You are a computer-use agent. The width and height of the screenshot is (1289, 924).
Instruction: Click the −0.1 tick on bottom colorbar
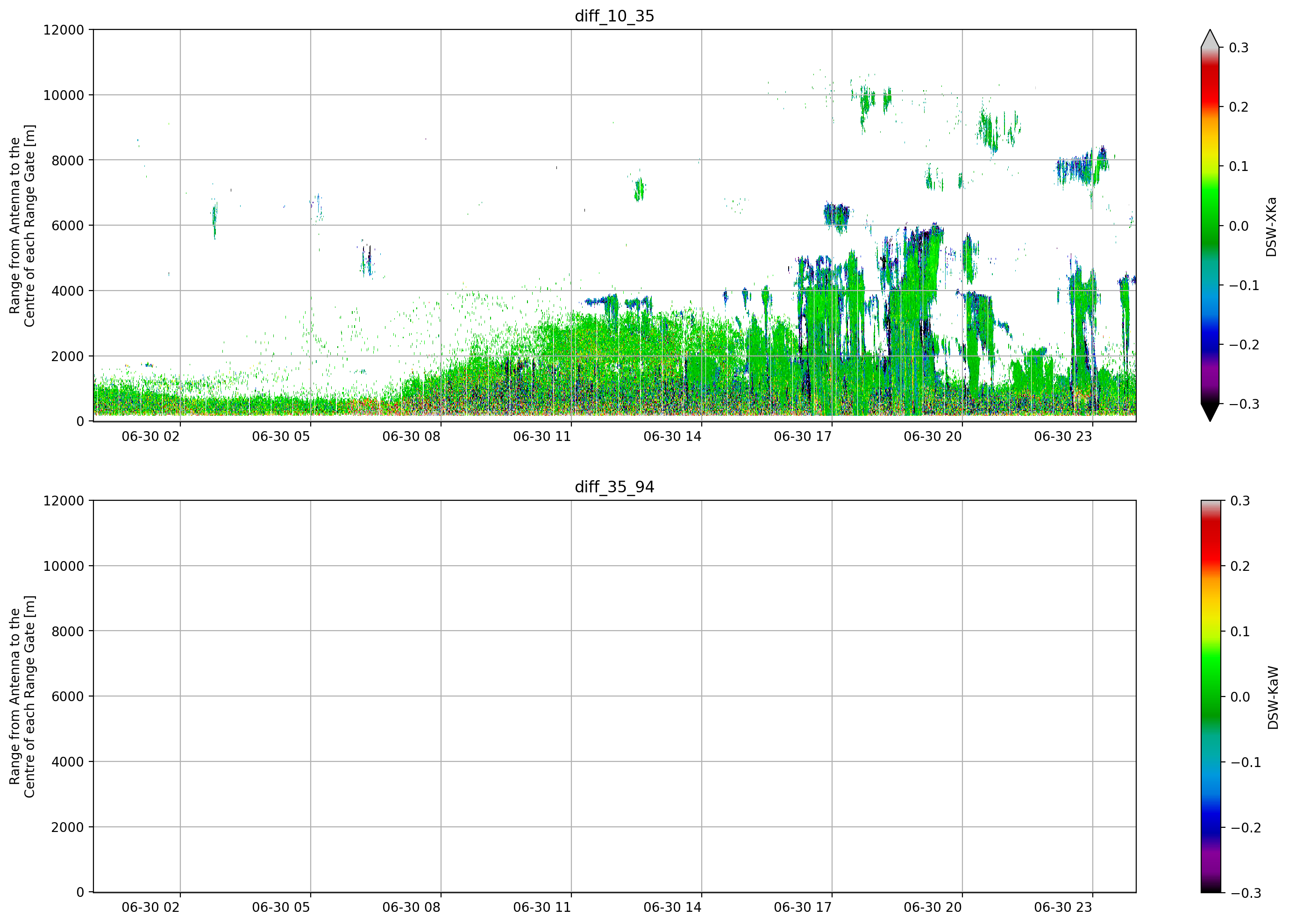click(x=1245, y=762)
